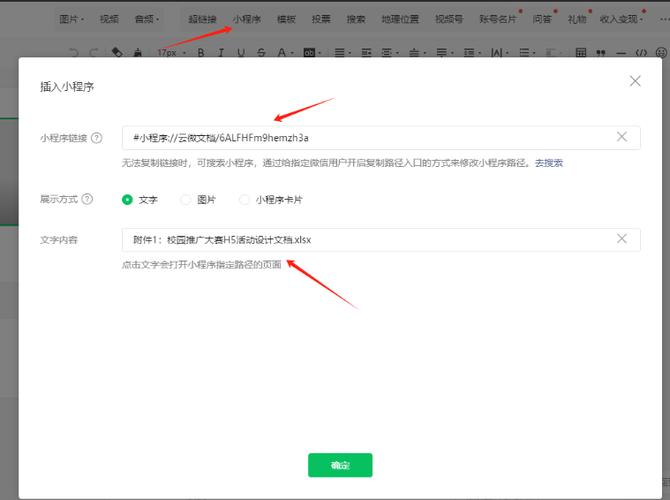
Task: Click the redo arrow in the editor toolbar
Action: tap(94, 53)
